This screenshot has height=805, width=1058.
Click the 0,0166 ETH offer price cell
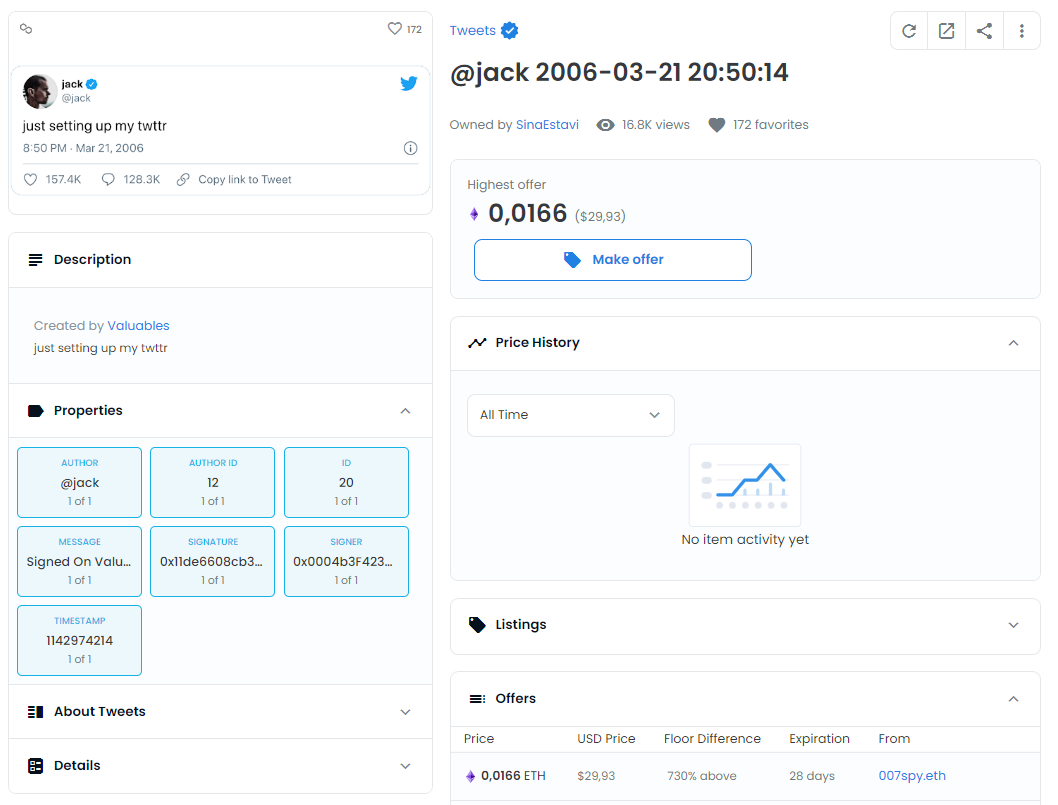coord(506,776)
